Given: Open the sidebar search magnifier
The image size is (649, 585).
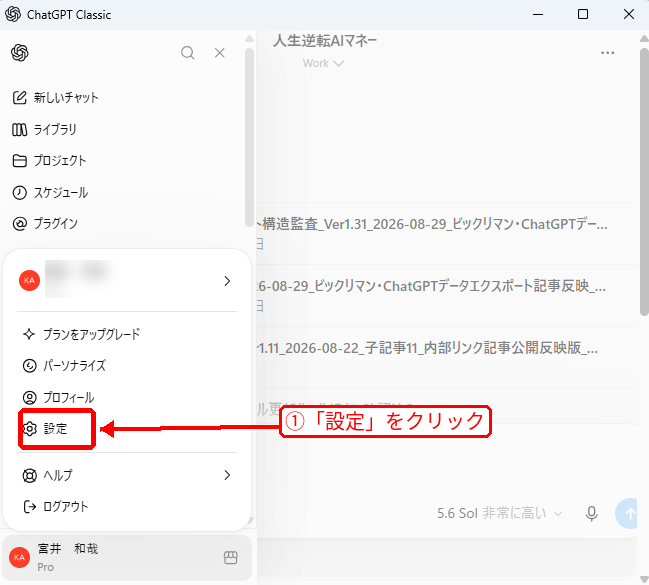Looking at the screenshot, I should click(187, 53).
